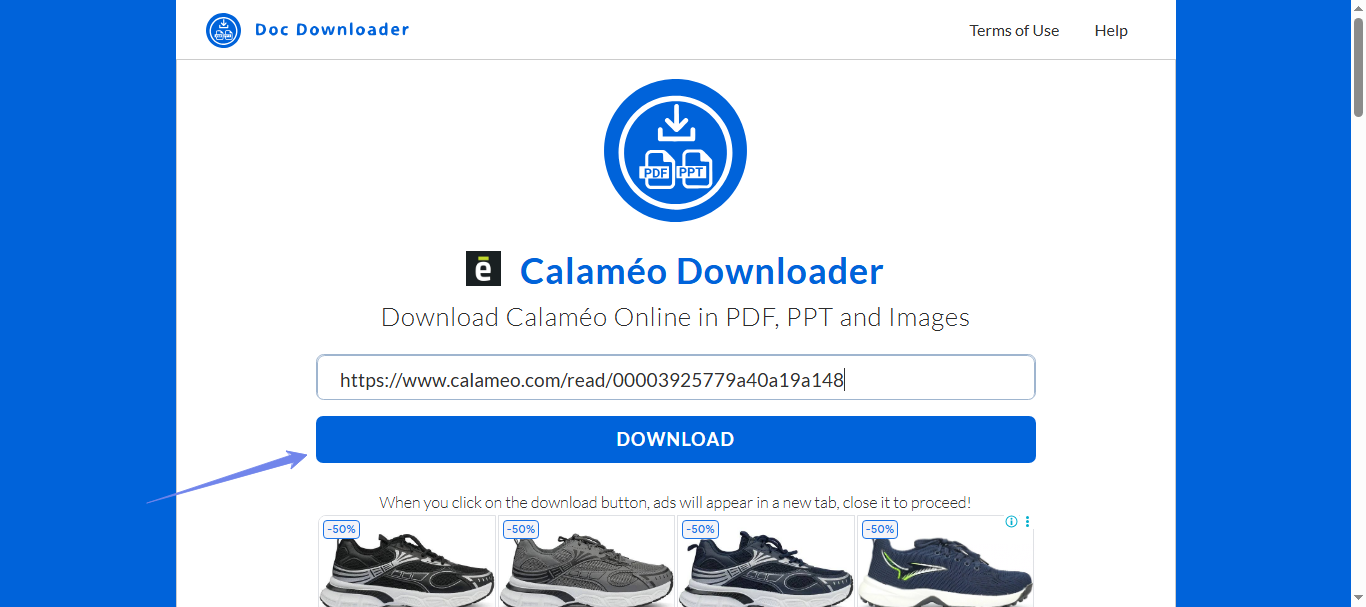Open the Doc Downloader home link text
The width and height of the screenshot is (1366, 607).
point(332,30)
